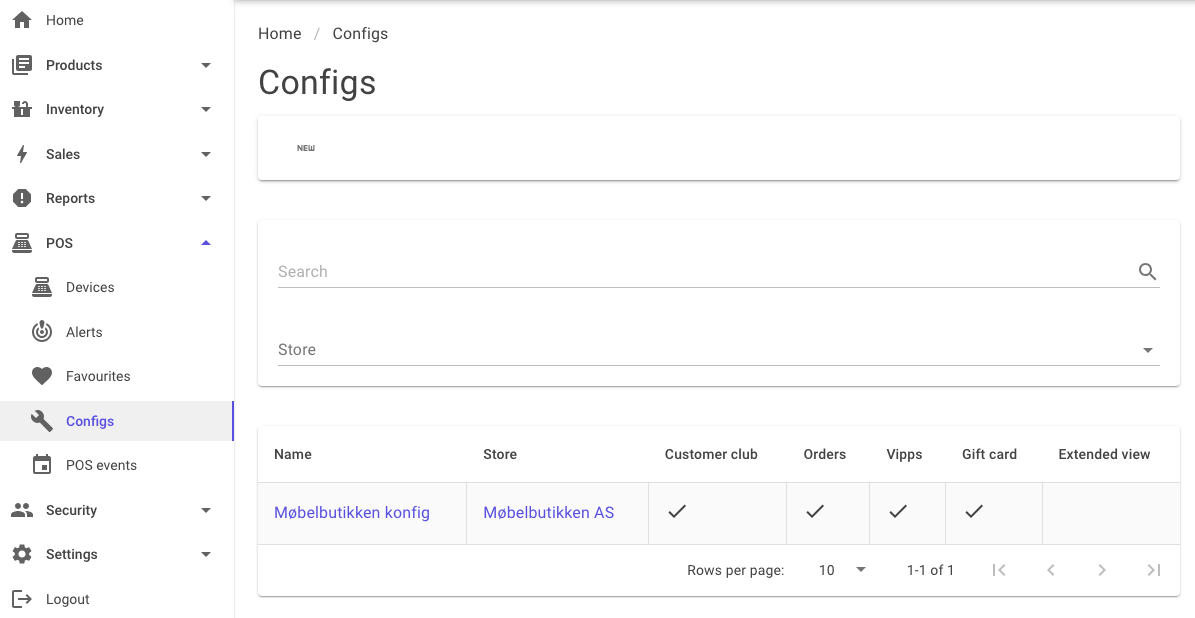Open Møbelbutikken konfig link

(352, 513)
